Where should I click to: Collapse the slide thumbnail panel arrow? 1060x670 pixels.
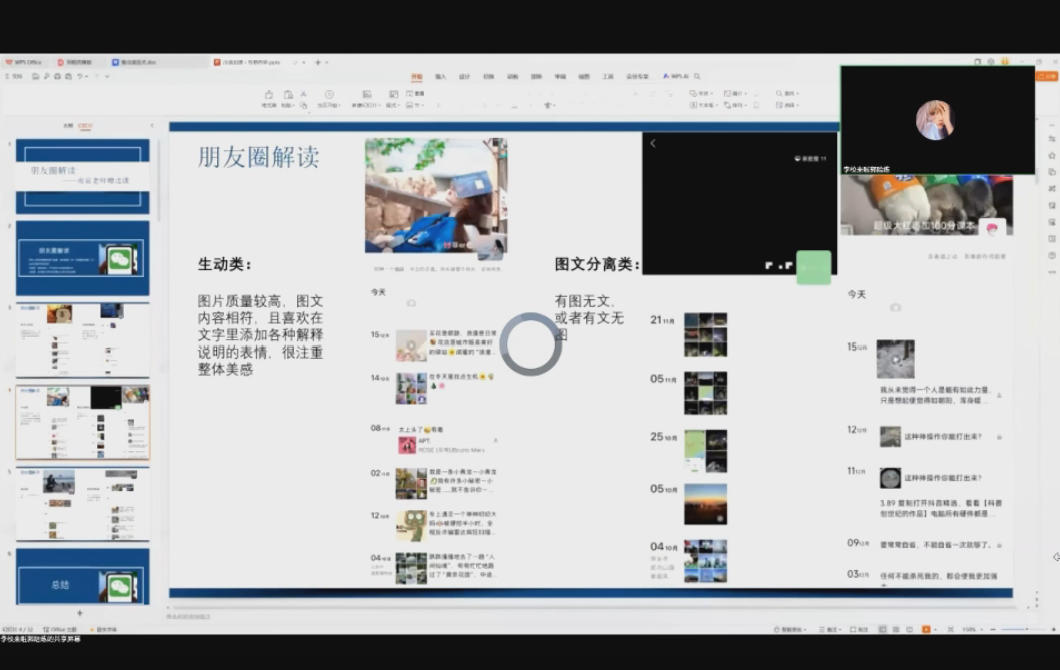[152, 126]
